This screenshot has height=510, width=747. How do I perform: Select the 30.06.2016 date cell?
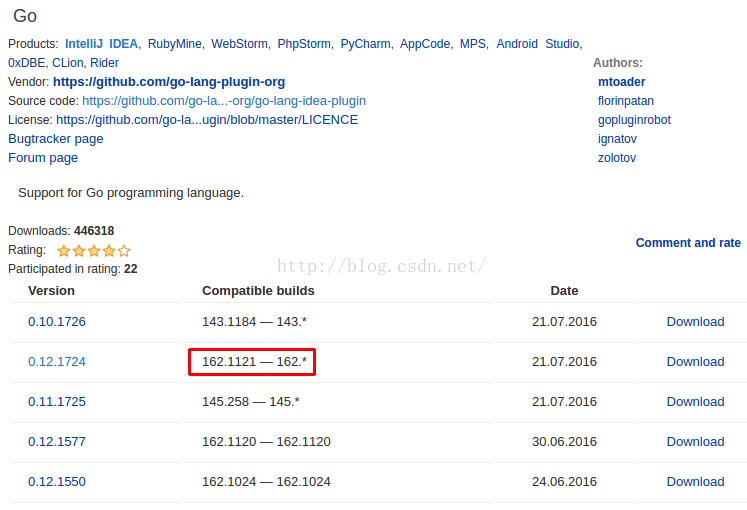(564, 442)
